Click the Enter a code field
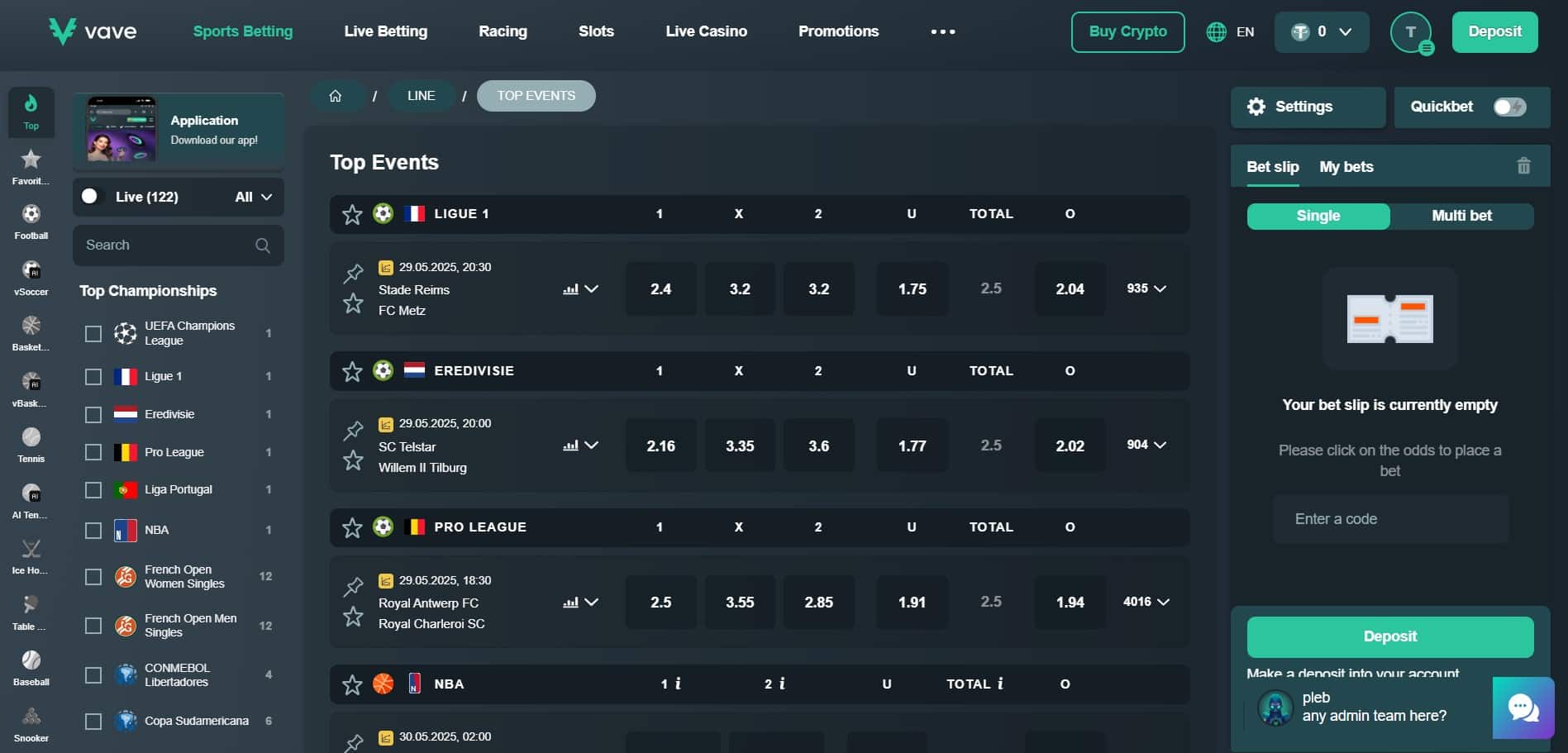Viewport: 1568px width, 753px height. (1390, 519)
